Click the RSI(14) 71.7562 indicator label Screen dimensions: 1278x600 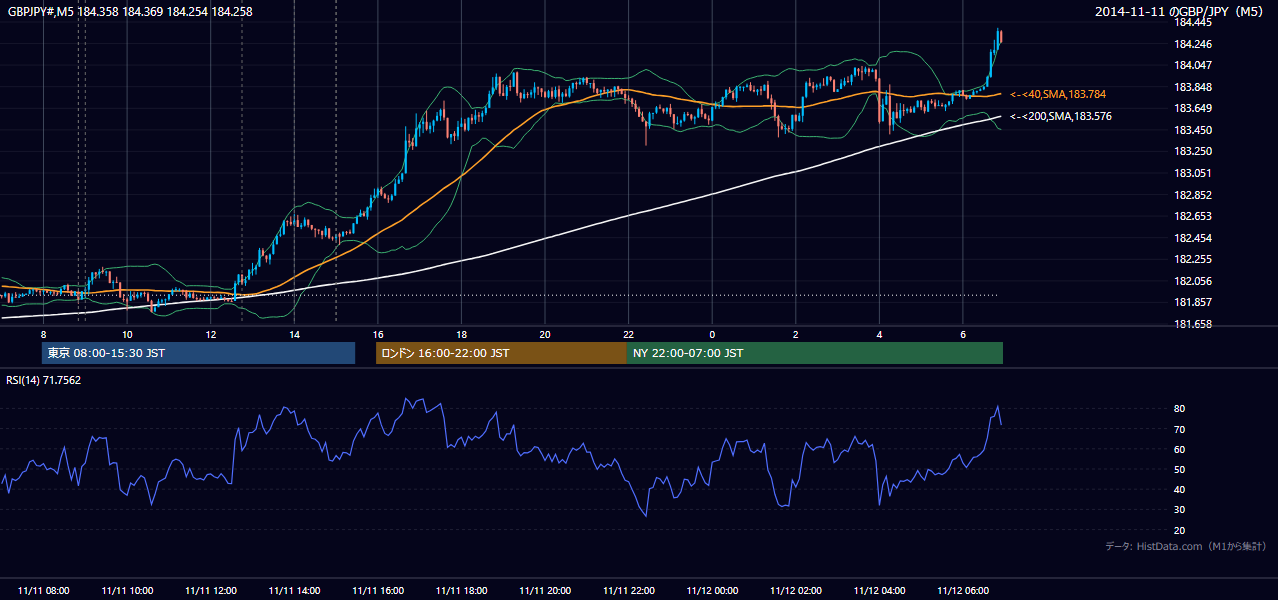click(44, 380)
